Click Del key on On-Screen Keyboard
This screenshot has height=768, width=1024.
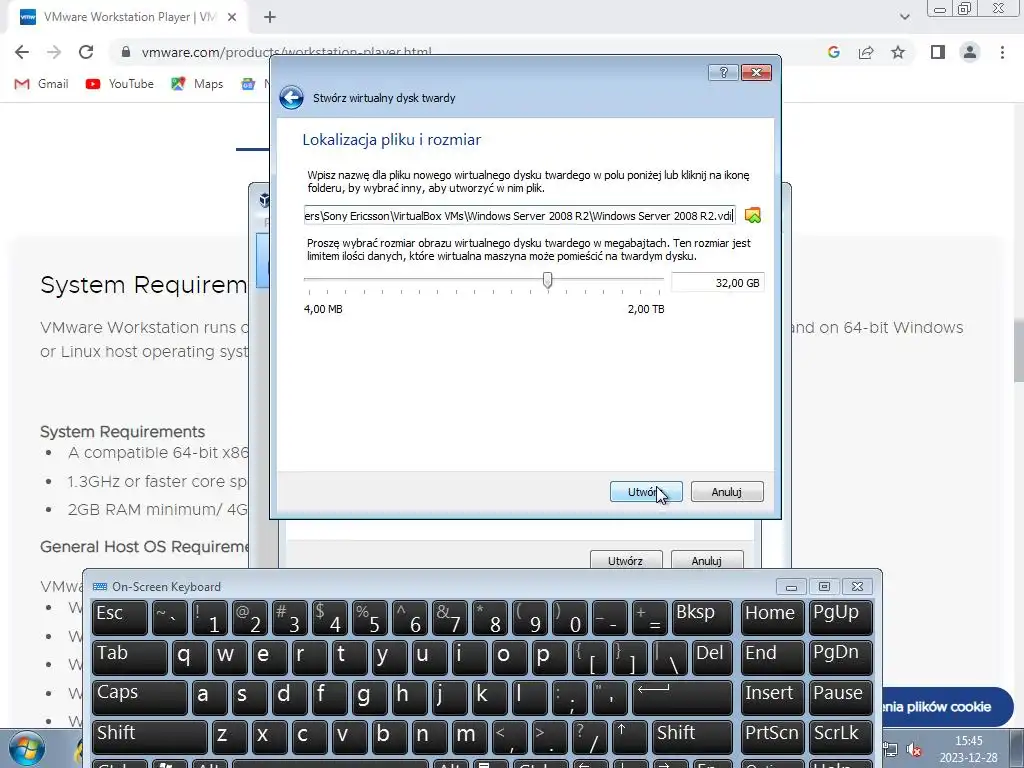(712, 658)
